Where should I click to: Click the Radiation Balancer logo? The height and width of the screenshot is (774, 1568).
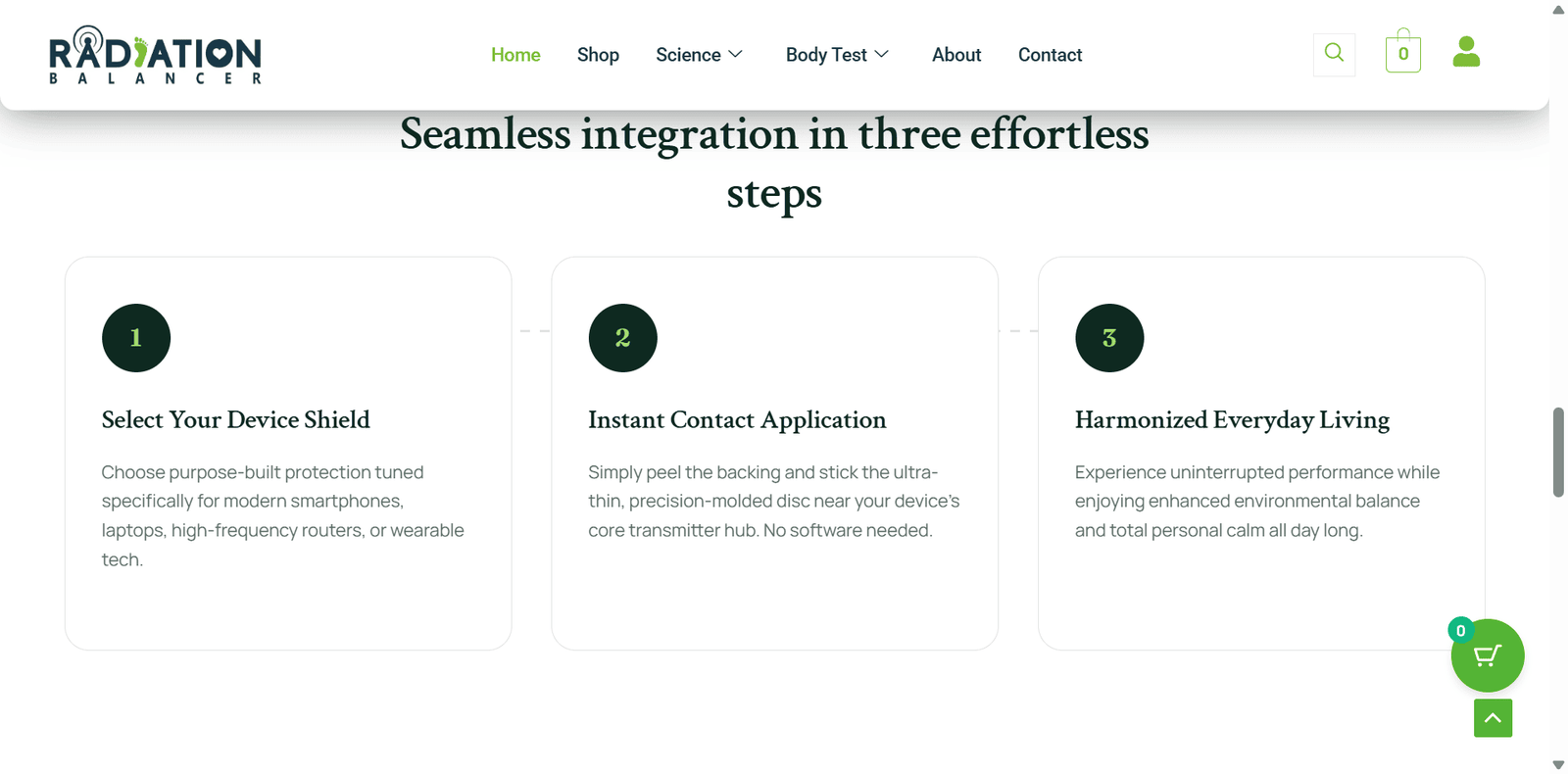tap(155, 55)
